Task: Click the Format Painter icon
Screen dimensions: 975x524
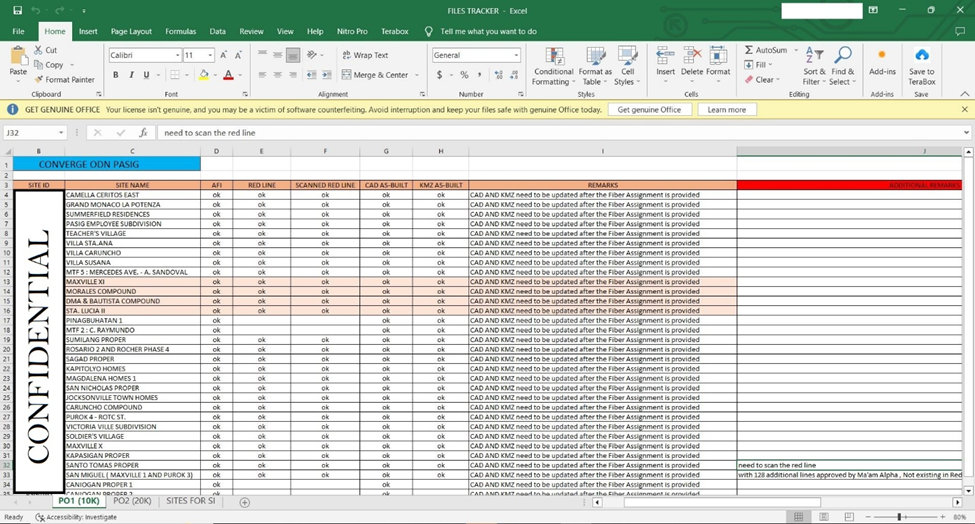Action: (x=39, y=80)
